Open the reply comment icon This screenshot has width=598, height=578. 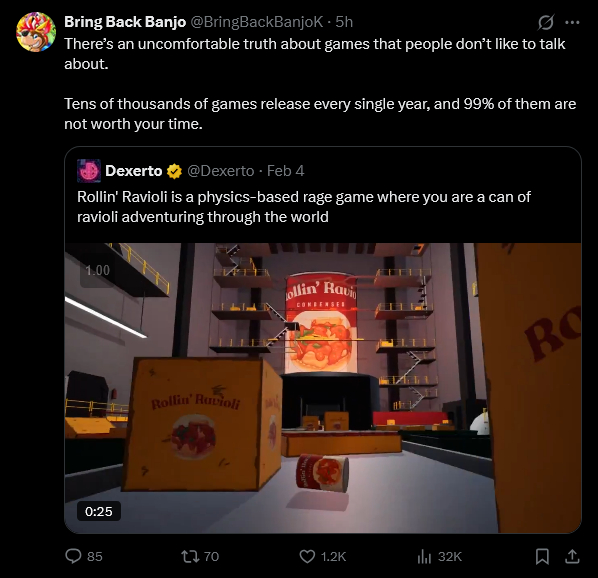click(73, 556)
